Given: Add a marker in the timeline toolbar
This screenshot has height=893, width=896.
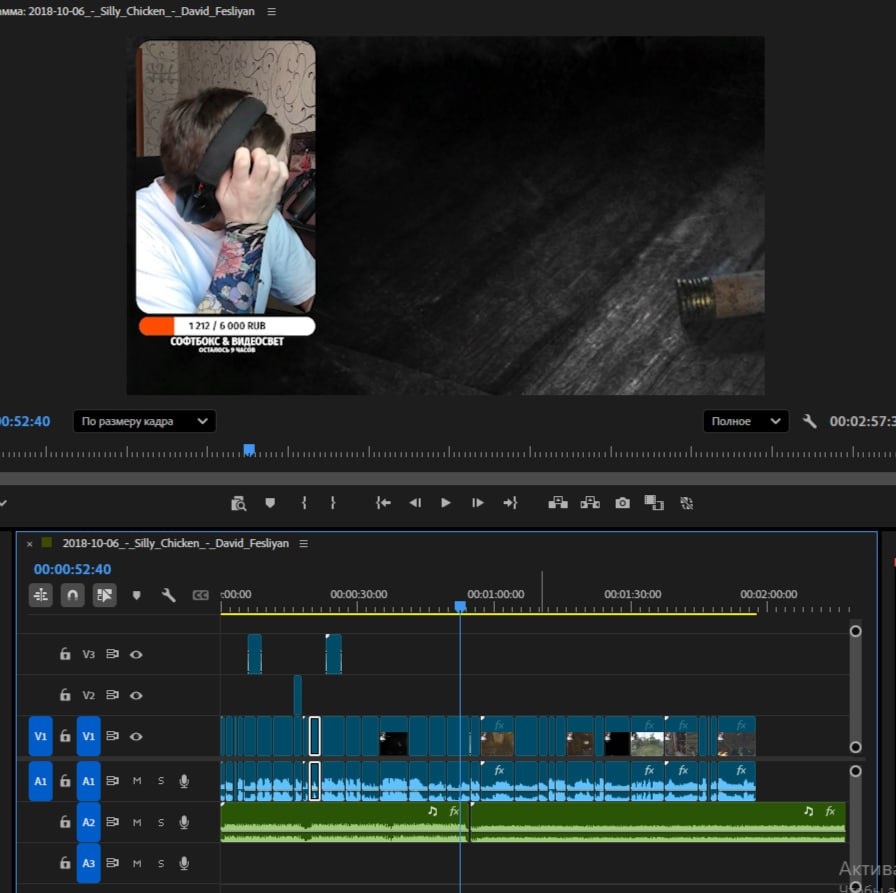Looking at the screenshot, I should 137,595.
